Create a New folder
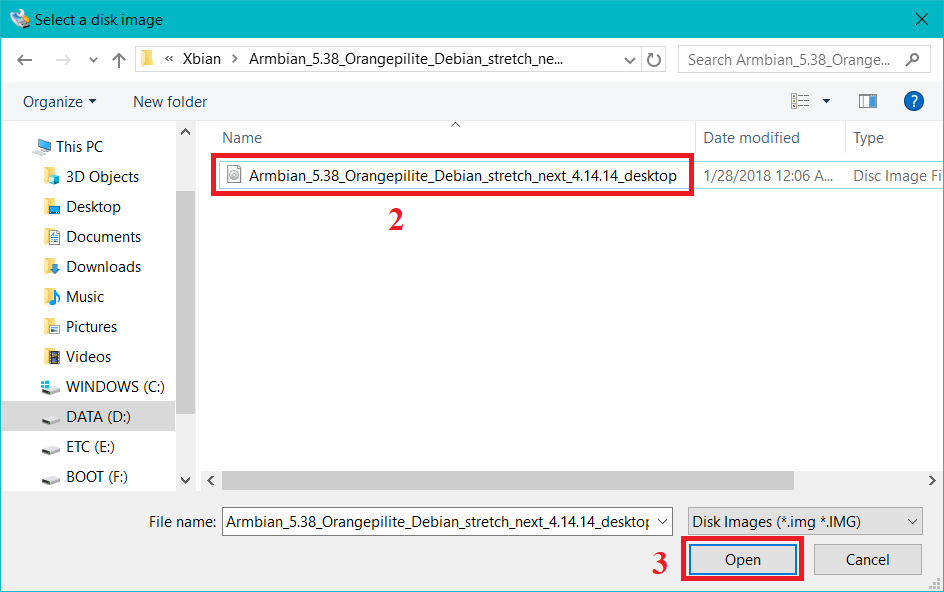This screenshot has height=592, width=944. point(170,102)
